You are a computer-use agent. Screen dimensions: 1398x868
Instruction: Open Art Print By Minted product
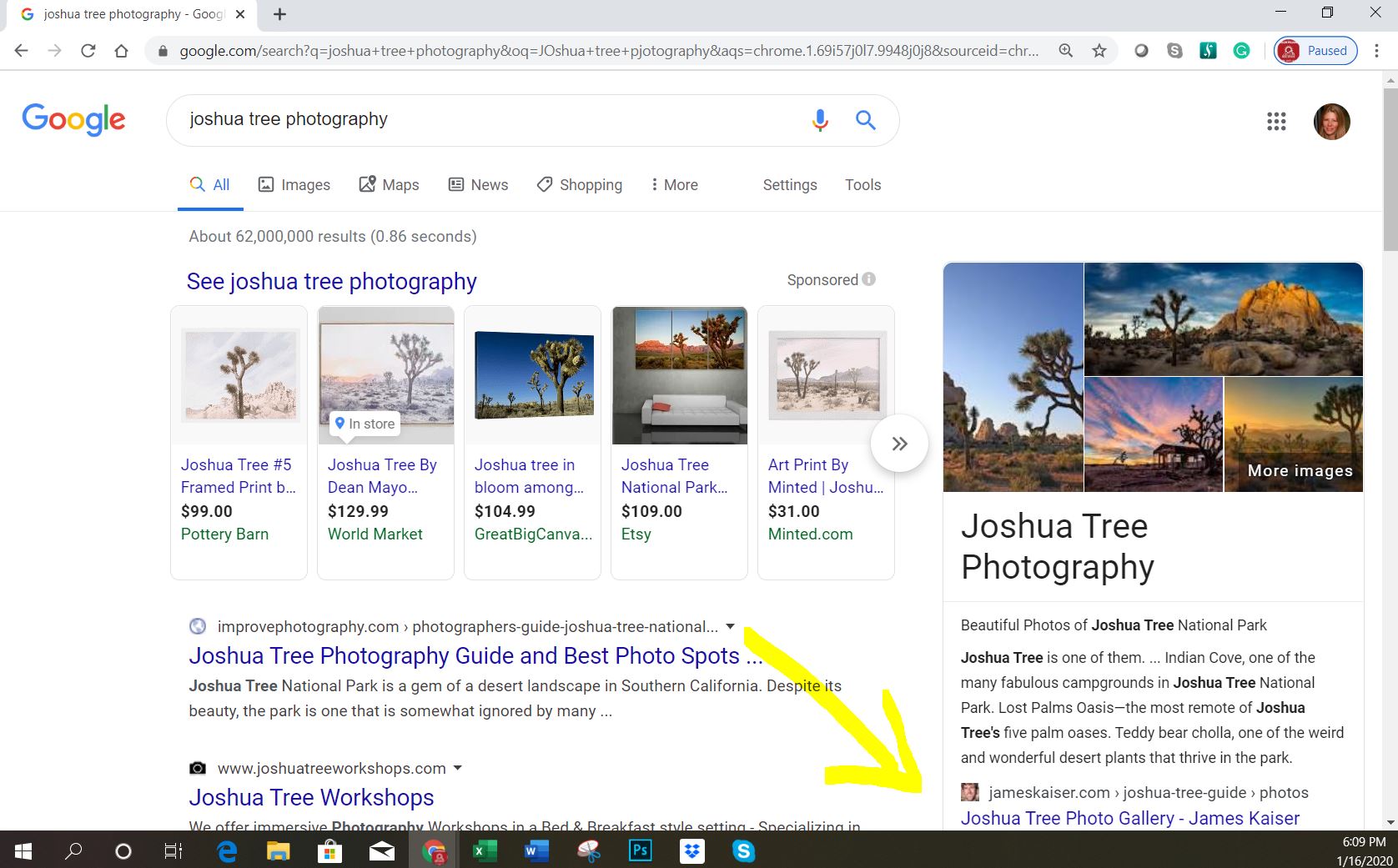click(825, 476)
